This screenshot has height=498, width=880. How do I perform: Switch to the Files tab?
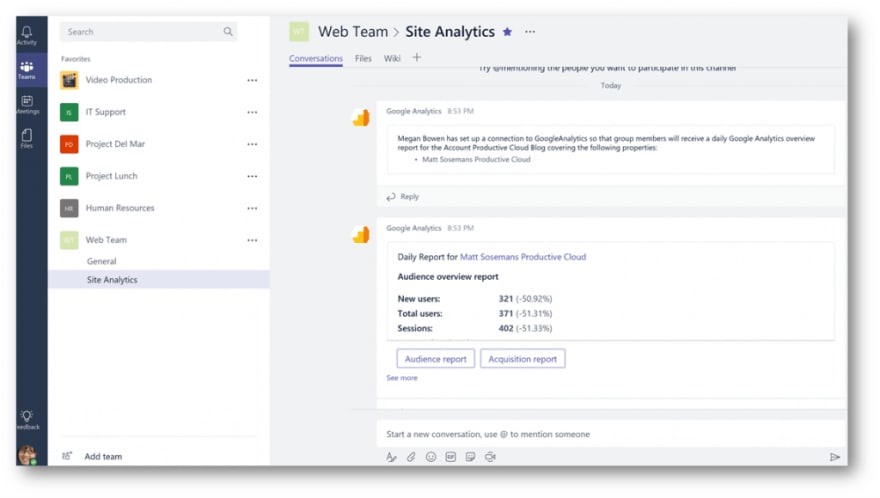click(363, 58)
